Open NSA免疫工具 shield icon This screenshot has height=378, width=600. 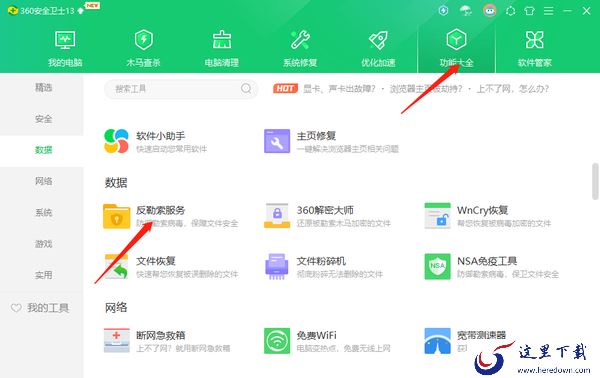click(437, 267)
